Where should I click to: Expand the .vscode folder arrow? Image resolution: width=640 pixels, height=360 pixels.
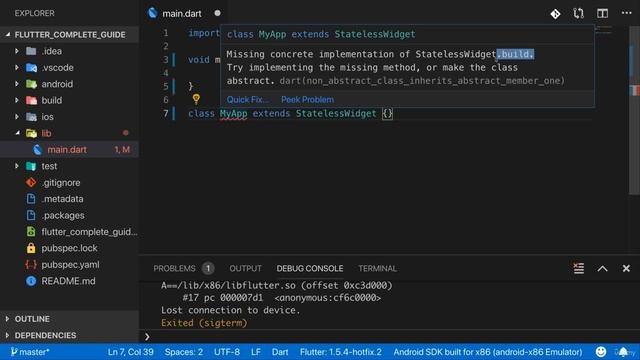[17, 67]
